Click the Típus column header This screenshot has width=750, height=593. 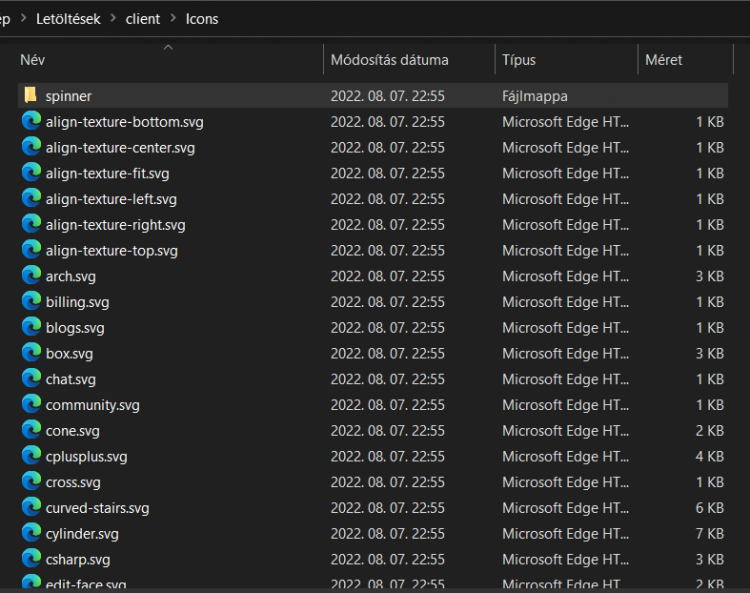point(519,60)
